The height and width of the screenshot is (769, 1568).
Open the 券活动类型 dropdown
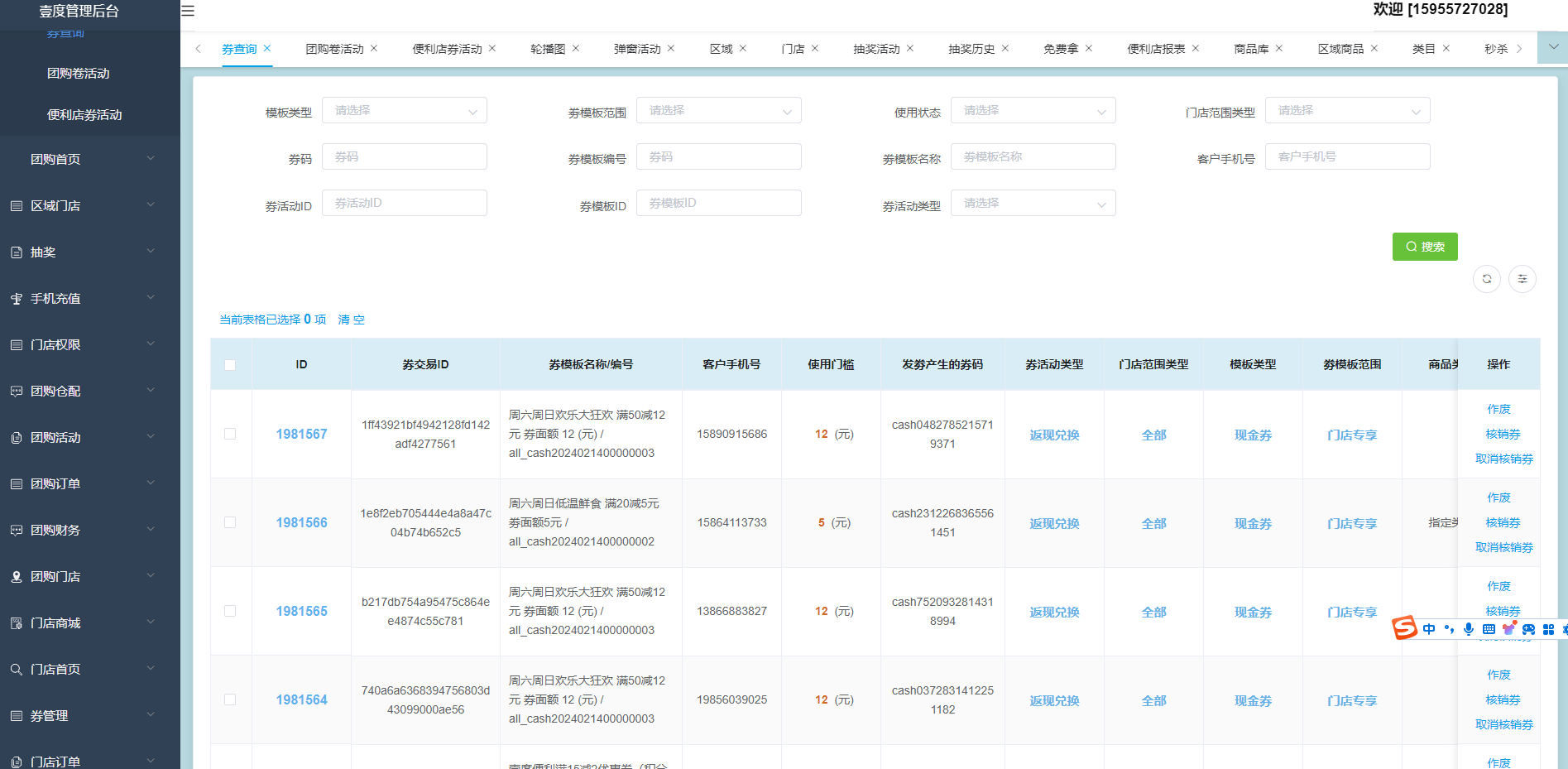tap(1033, 203)
